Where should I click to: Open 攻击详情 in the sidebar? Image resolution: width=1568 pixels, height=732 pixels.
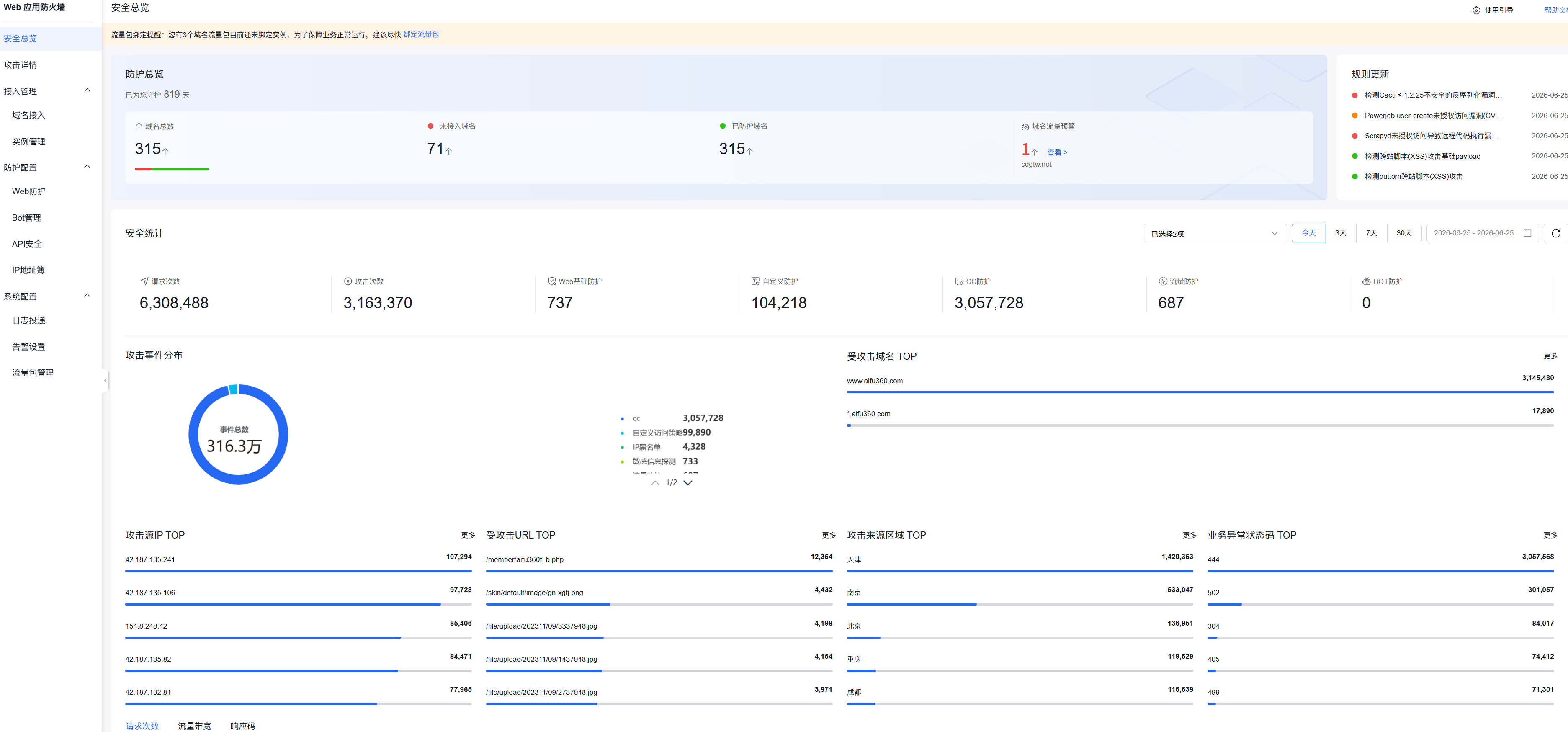click(20, 64)
